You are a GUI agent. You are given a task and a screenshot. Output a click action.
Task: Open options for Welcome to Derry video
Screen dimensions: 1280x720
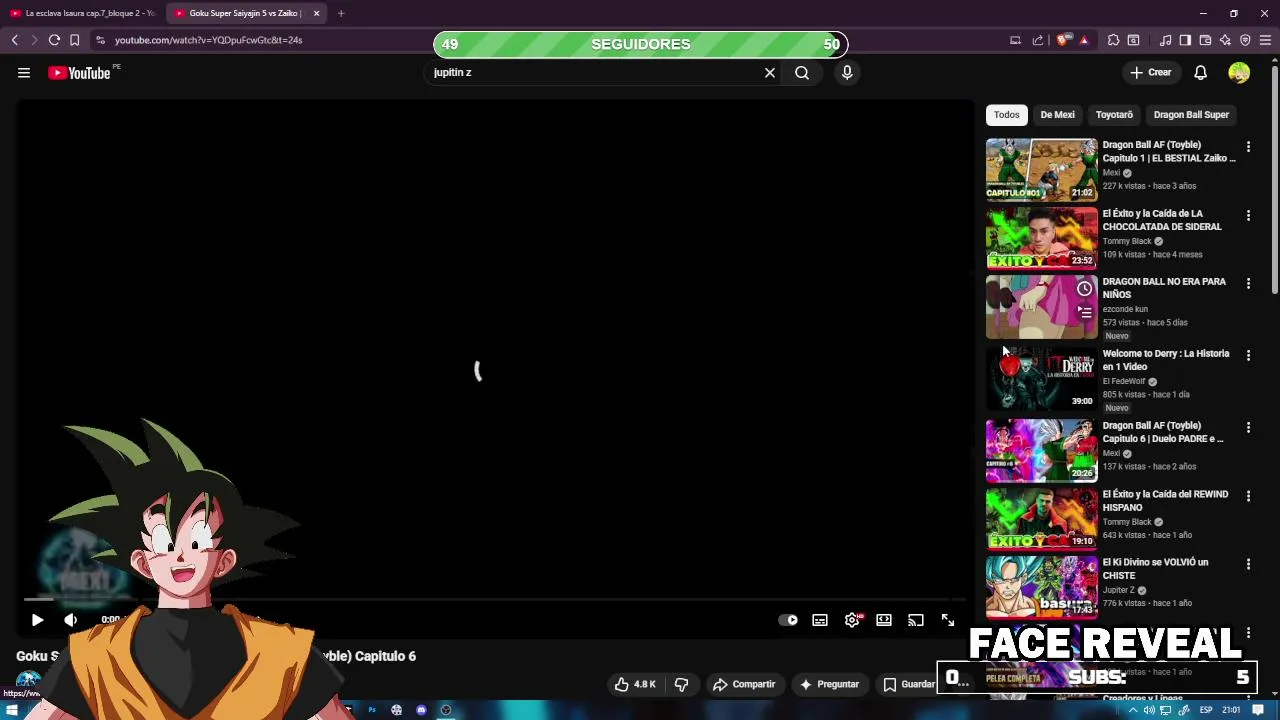pyautogui.click(x=1248, y=356)
